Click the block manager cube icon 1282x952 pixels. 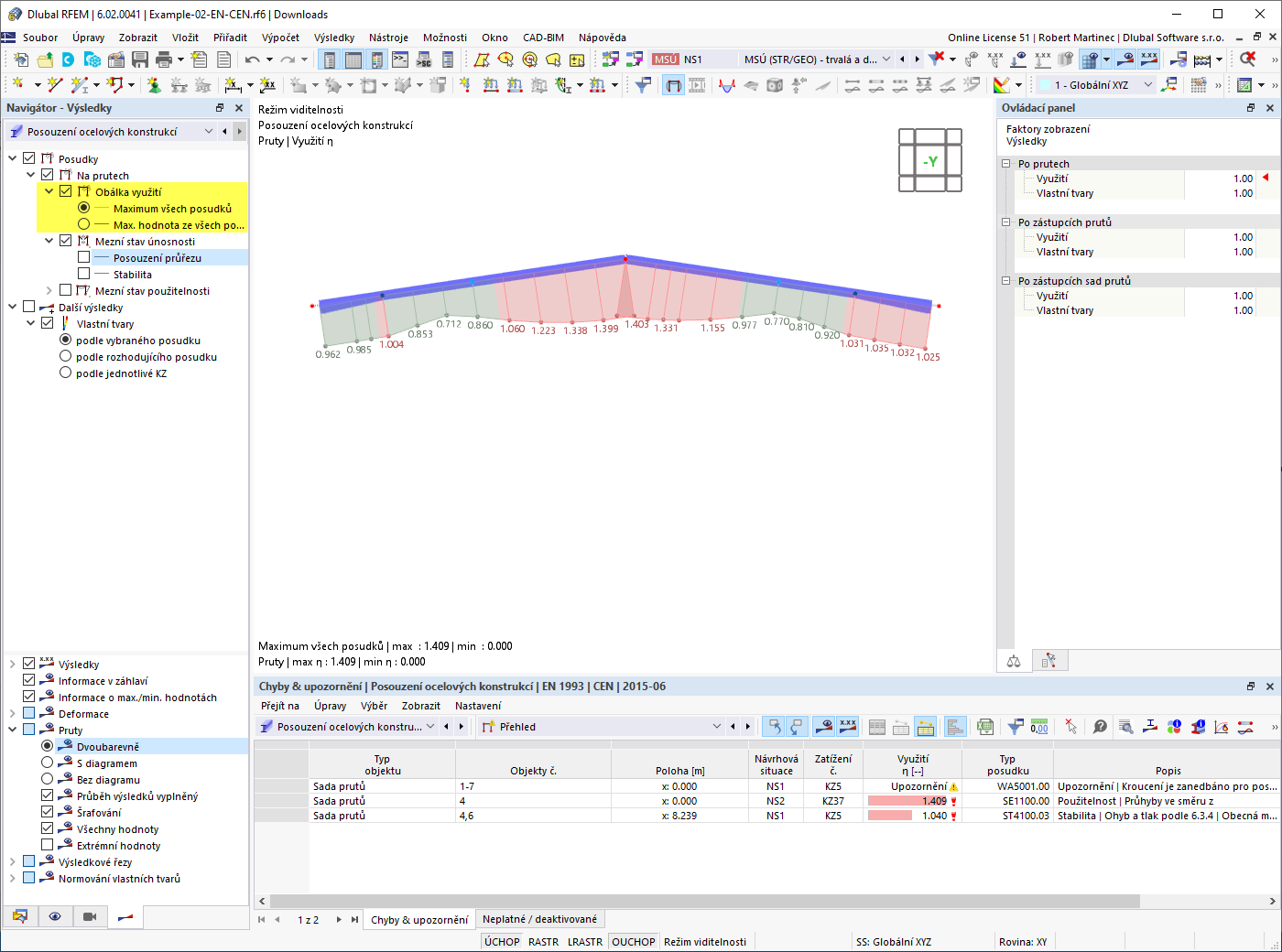point(92,59)
